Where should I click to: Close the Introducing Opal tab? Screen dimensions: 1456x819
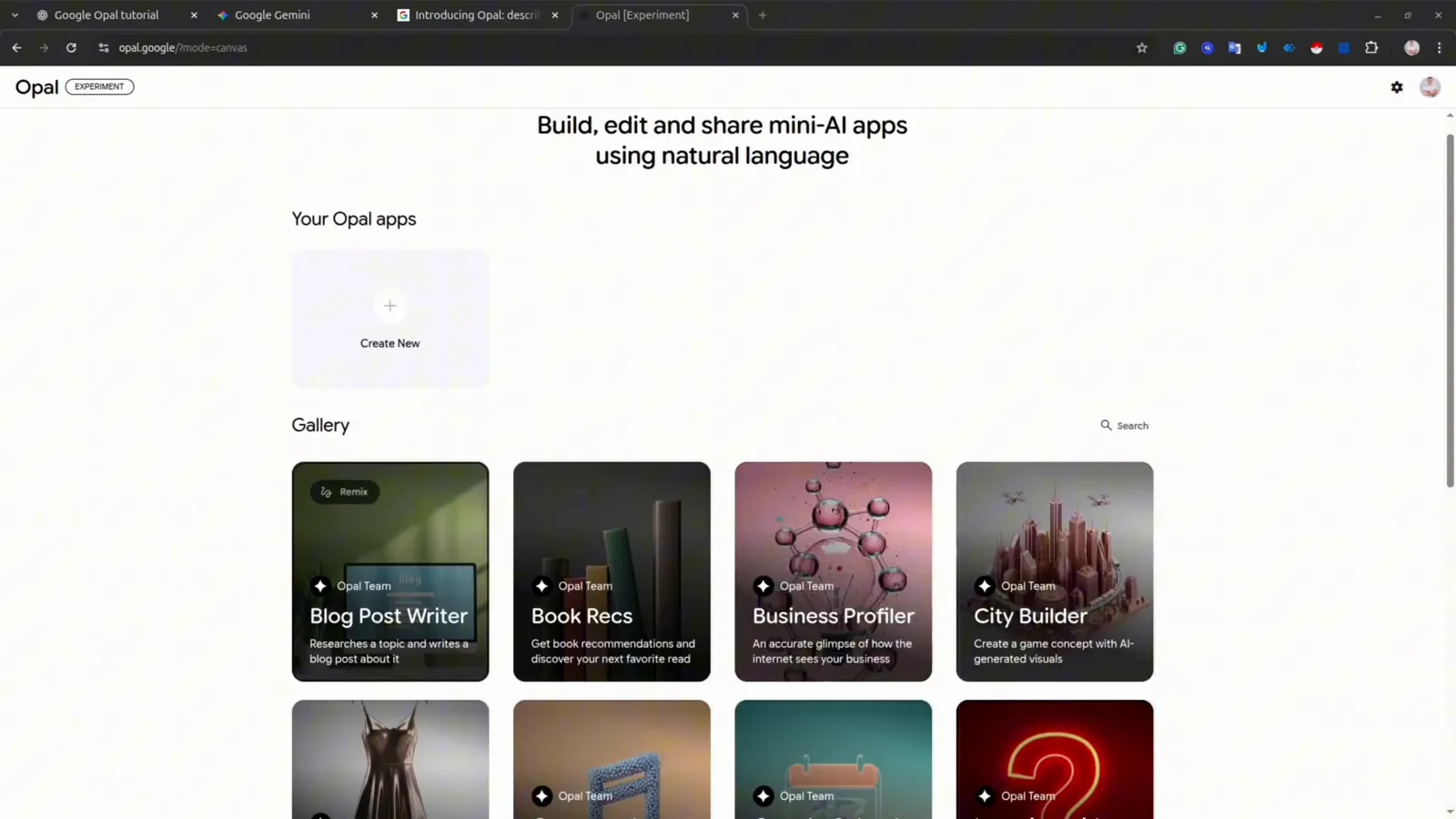[555, 15]
